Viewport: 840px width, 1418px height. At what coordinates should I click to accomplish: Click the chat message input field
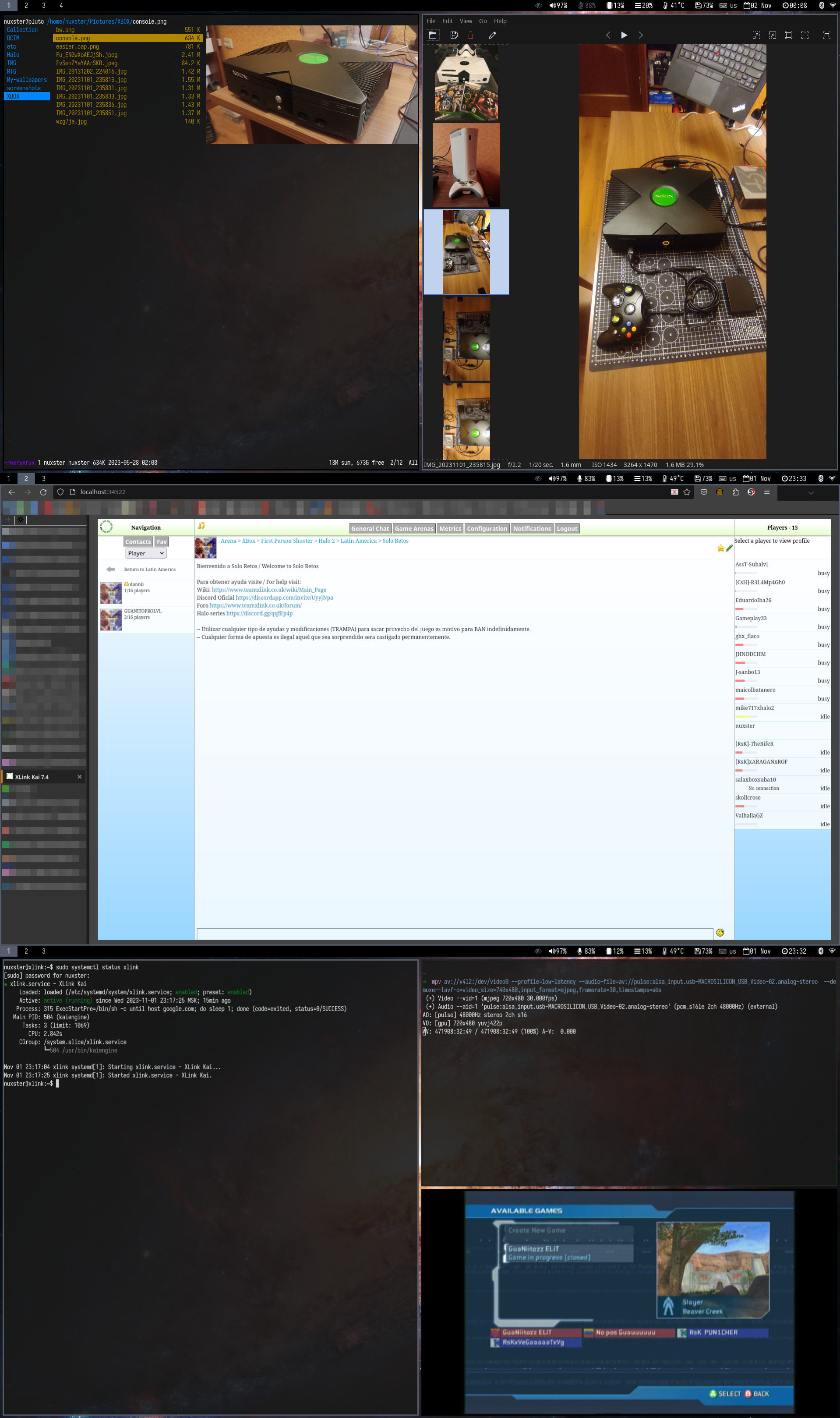(x=455, y=933)
